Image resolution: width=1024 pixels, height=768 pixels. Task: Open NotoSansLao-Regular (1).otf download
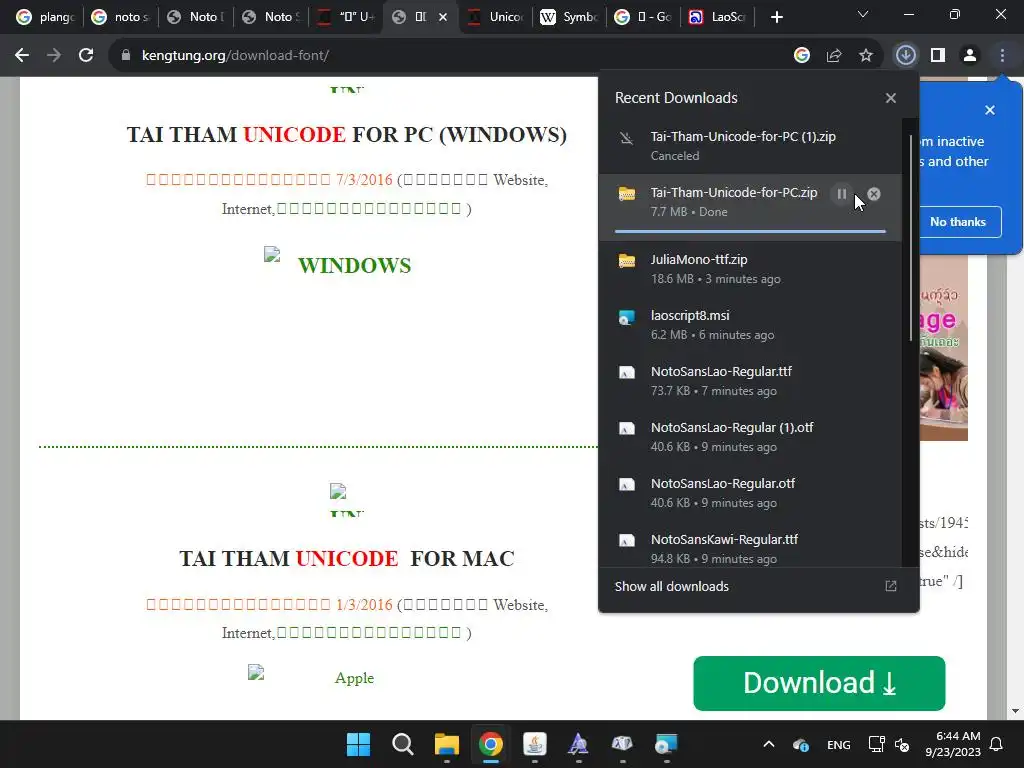coord(750,437)
